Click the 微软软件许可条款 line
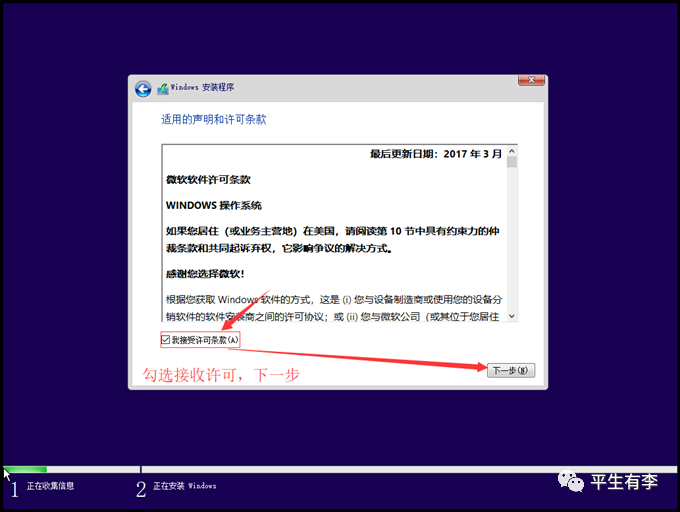 pos(208,179)
